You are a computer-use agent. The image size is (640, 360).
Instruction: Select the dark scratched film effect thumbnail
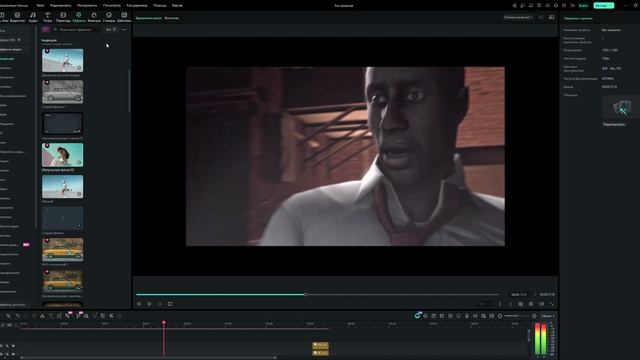coord(62,218)
